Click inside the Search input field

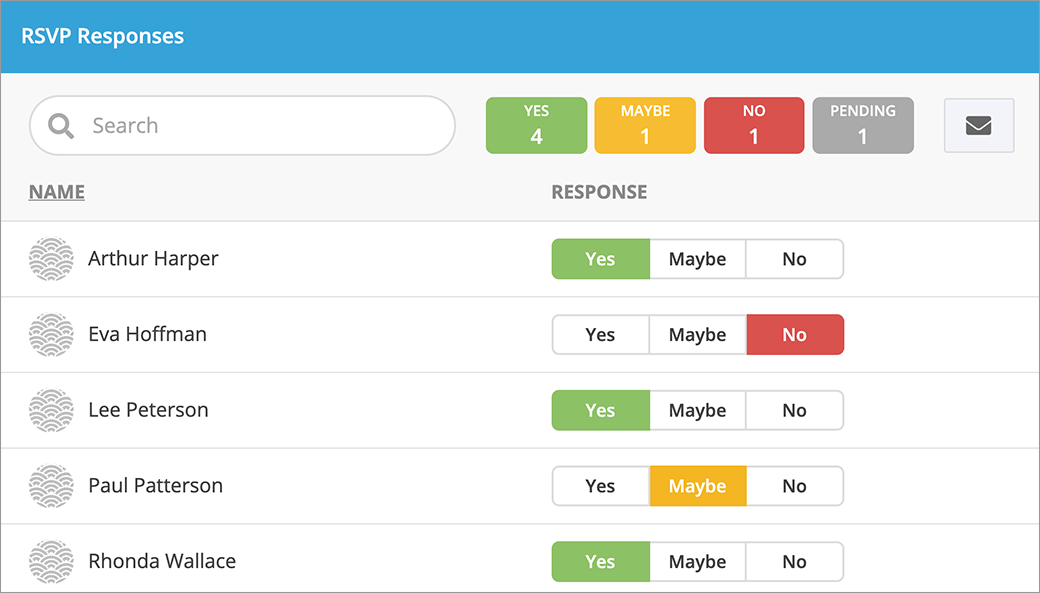(260, 126)
